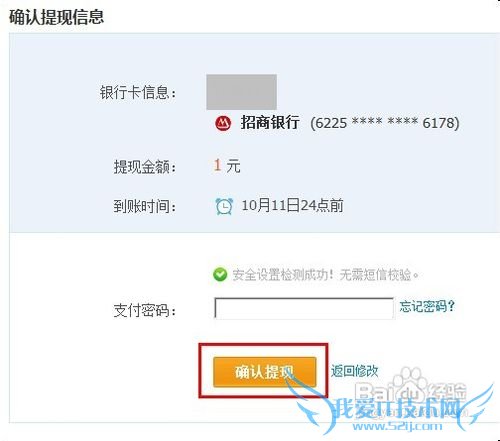Select the 招商银行 bank name text
500x441 pixels.
pyautogui.click(x=270, y=123)
